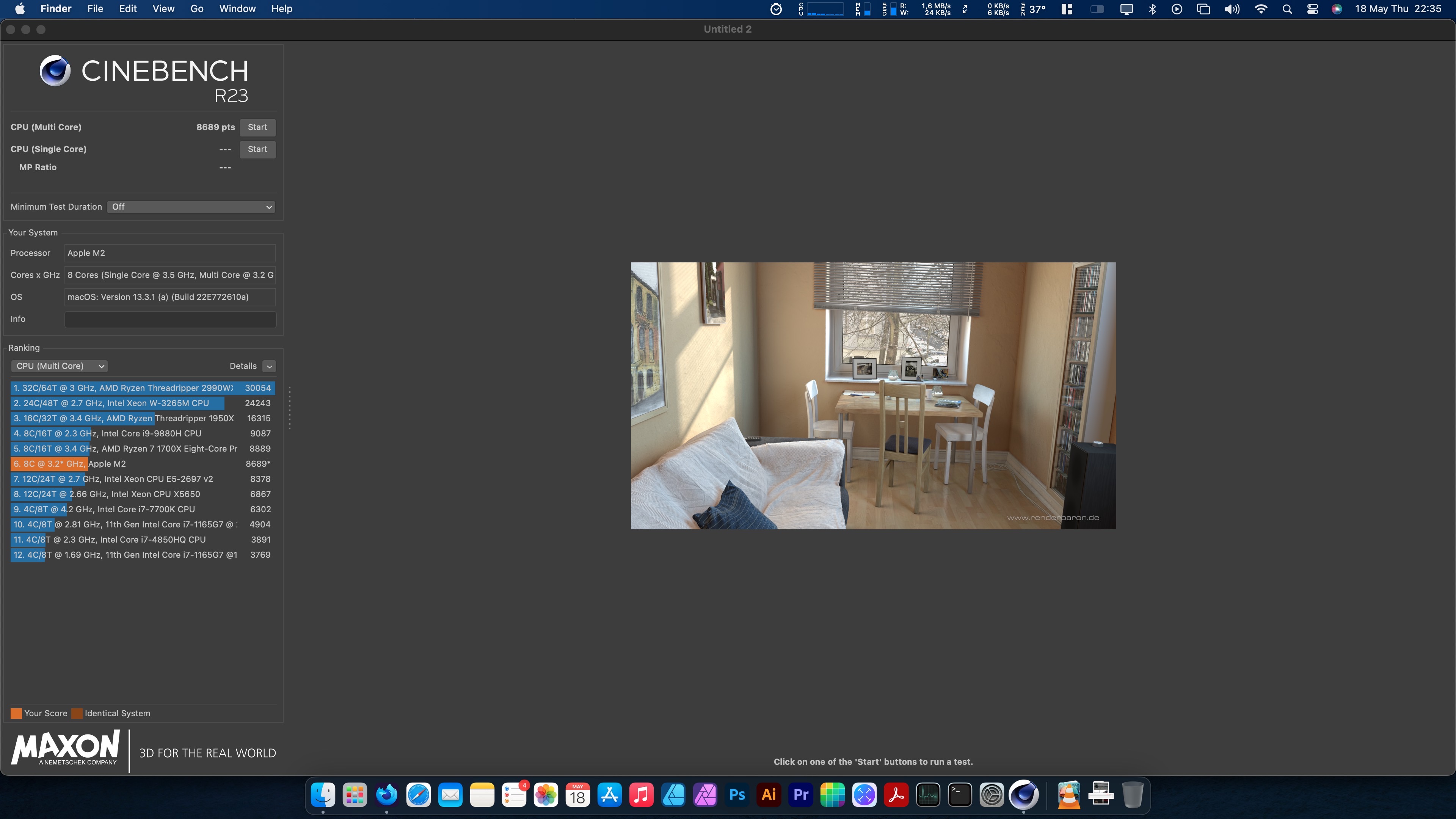Open the View menu
1456x819 pixels.
[163, 8]
